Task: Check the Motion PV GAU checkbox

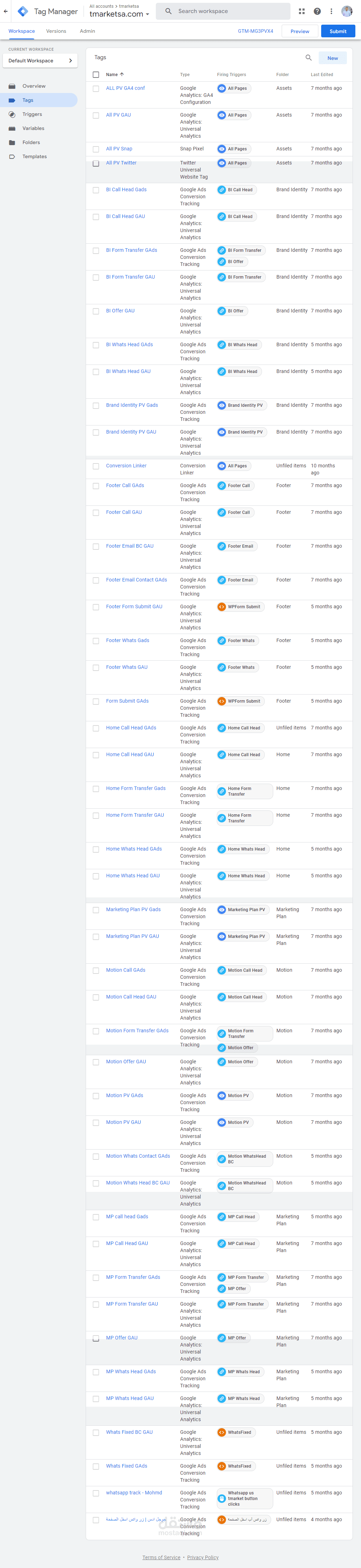Action: point(96,1122)
